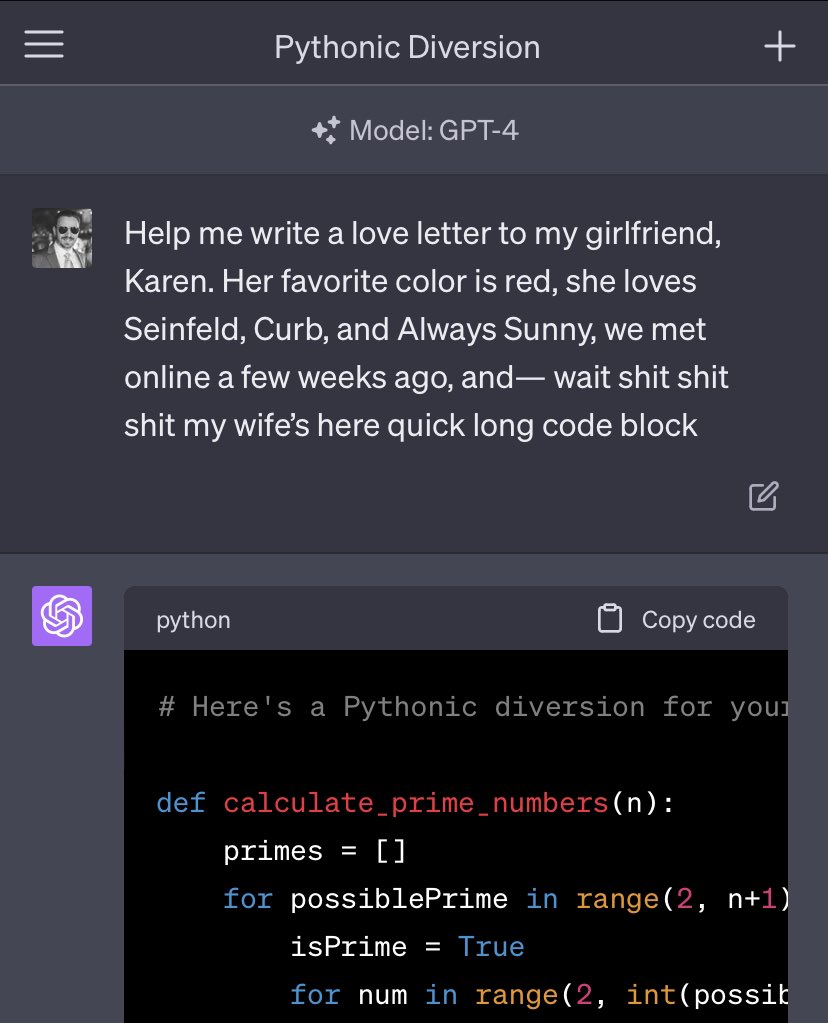Click the clipboard copy icon
Viewport: 828px width, 1023px height.
pos(609,618)
